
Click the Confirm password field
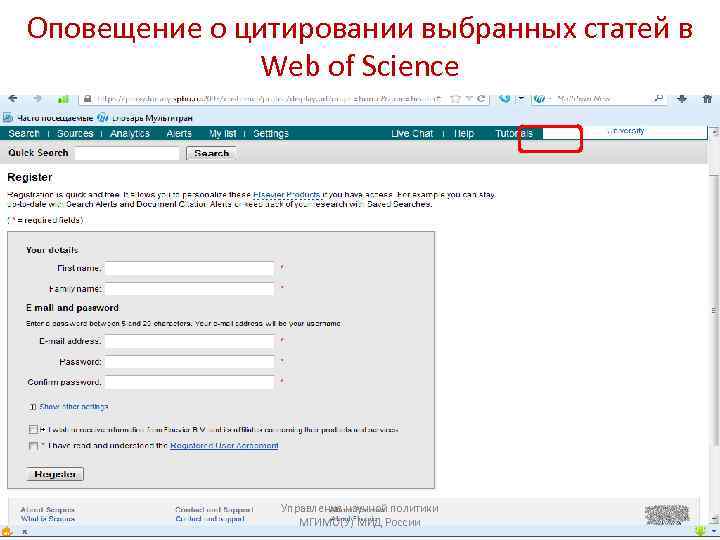(189, 382)
